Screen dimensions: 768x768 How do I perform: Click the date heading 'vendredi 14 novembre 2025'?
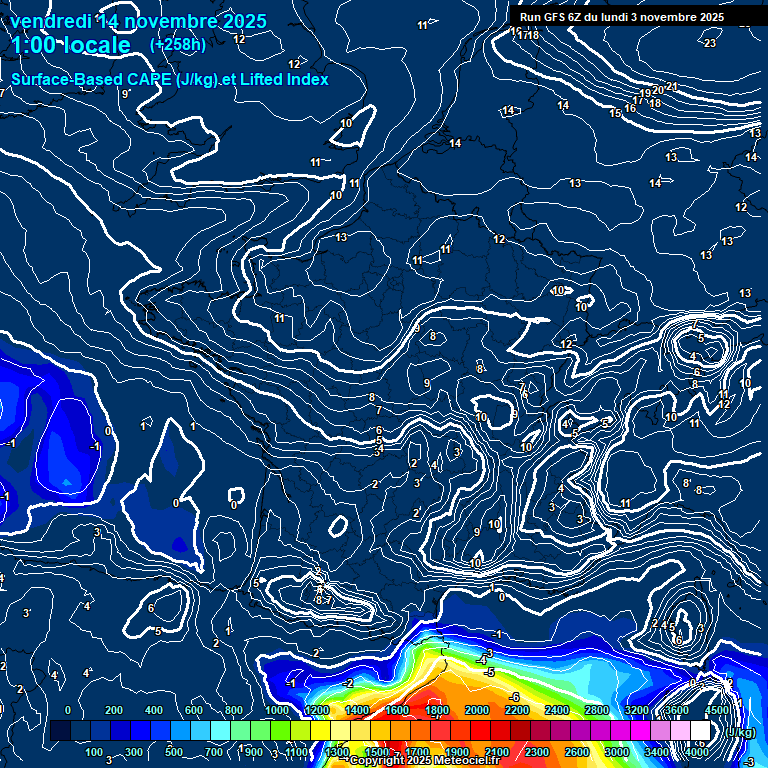138,22
